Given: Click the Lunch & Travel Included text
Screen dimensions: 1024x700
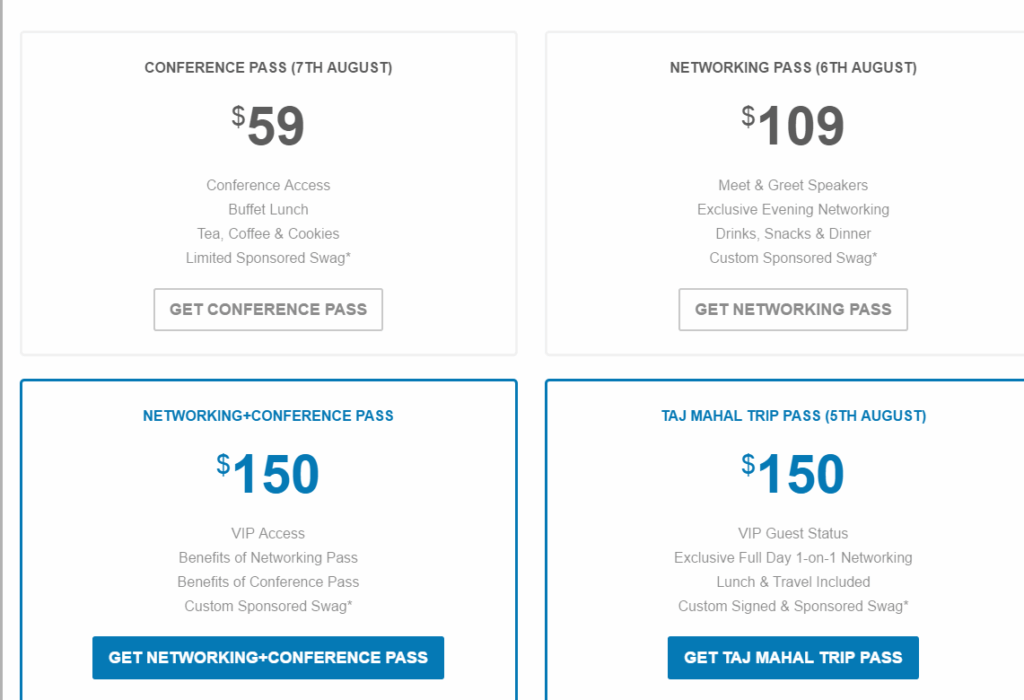Looking at the screenshot, I should (x=793, y=581).
